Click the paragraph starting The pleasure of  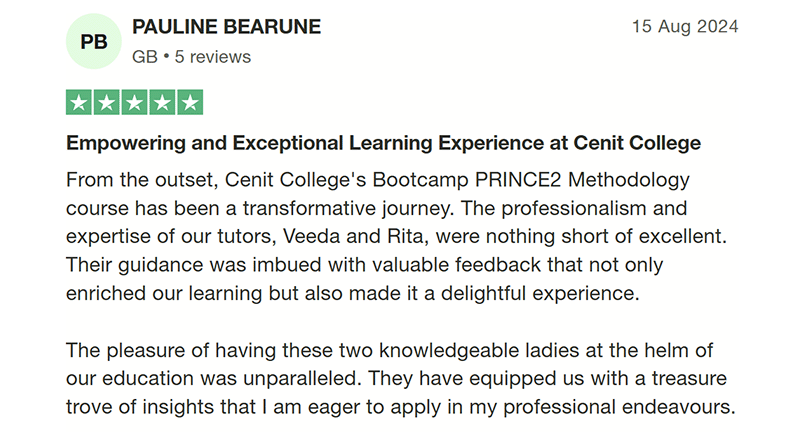click(x=400, y=378)
